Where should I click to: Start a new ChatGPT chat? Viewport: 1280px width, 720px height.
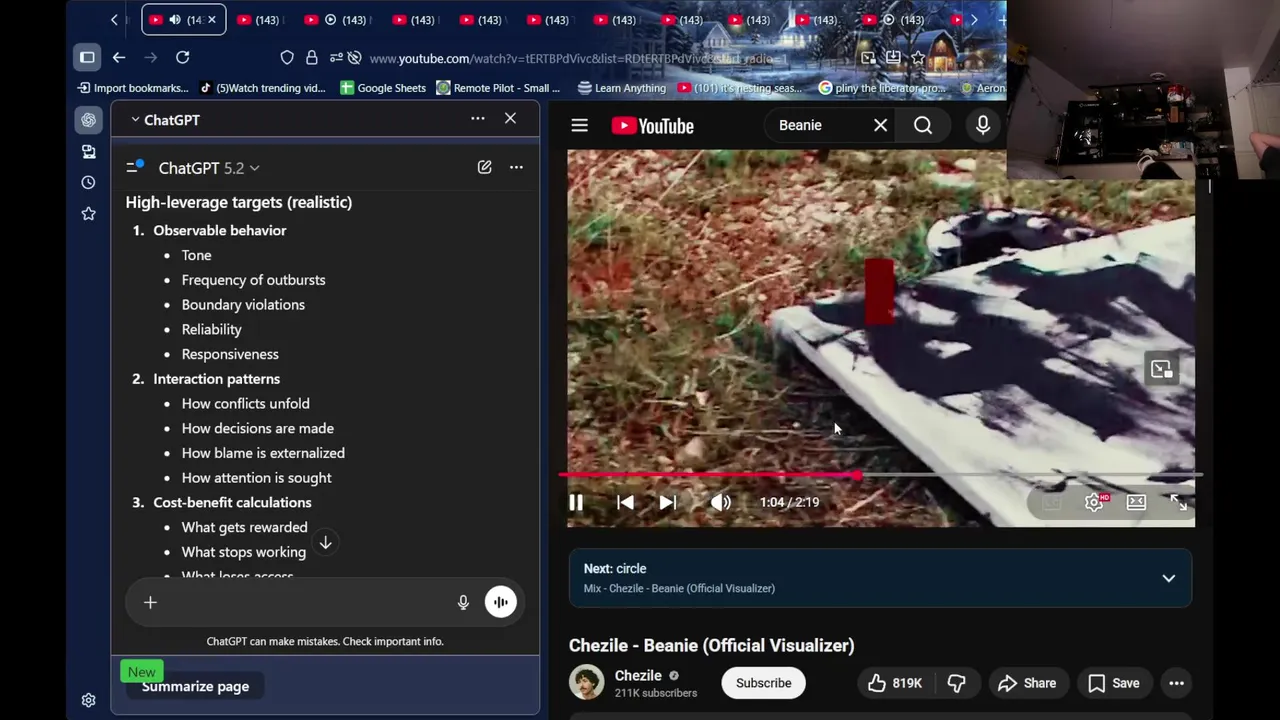pos(484,168)
